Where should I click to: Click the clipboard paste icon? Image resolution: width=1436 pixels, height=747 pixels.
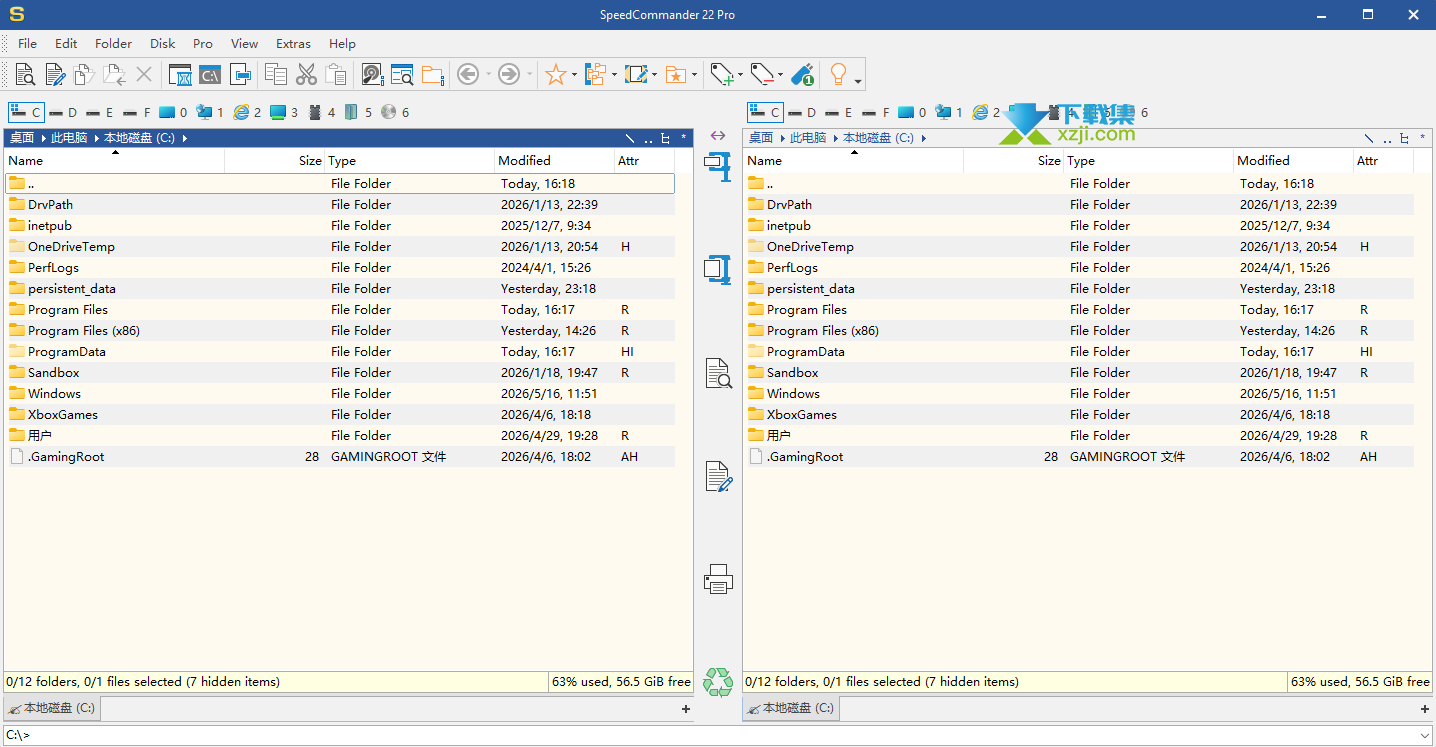pos(336,74)
